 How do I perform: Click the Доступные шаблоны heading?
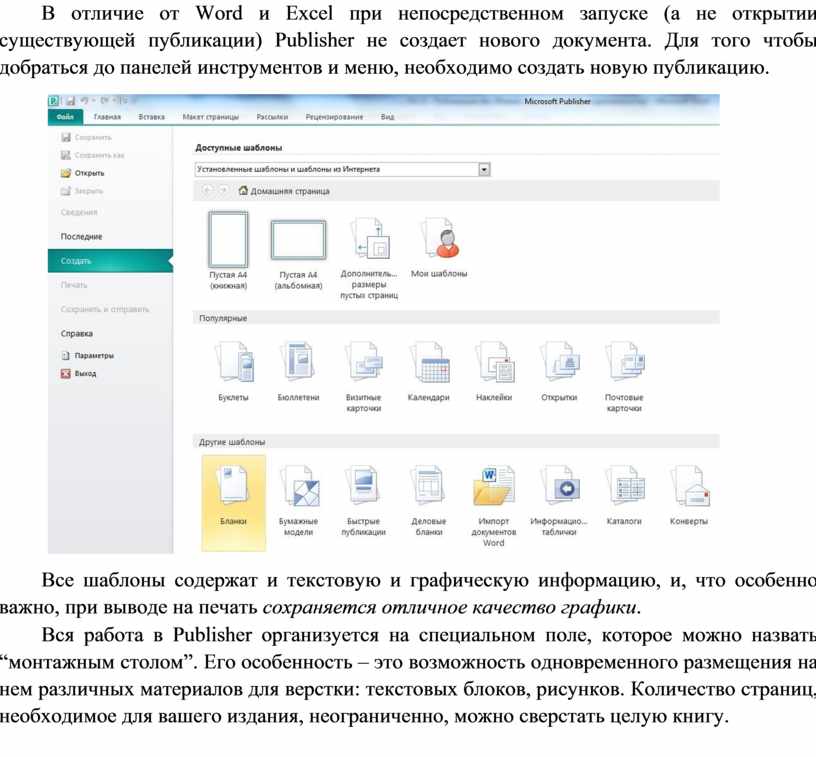[239, 148]
